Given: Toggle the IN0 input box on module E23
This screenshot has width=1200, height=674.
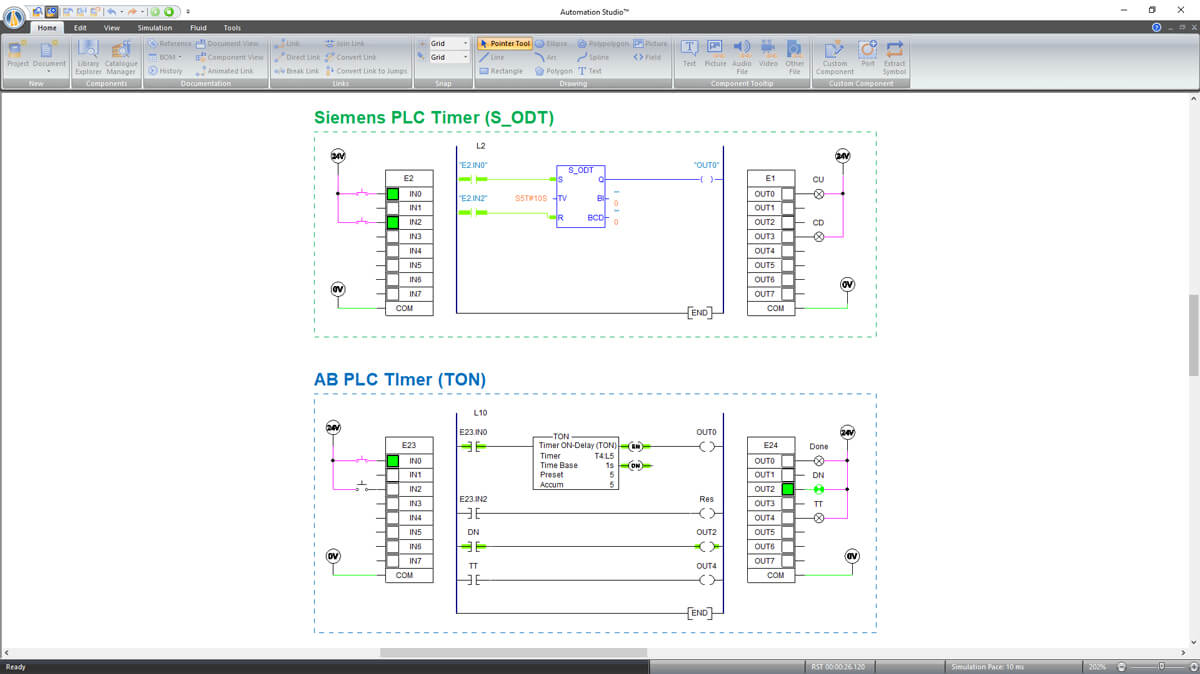Looking at the screenshot, I should (392, 461).
